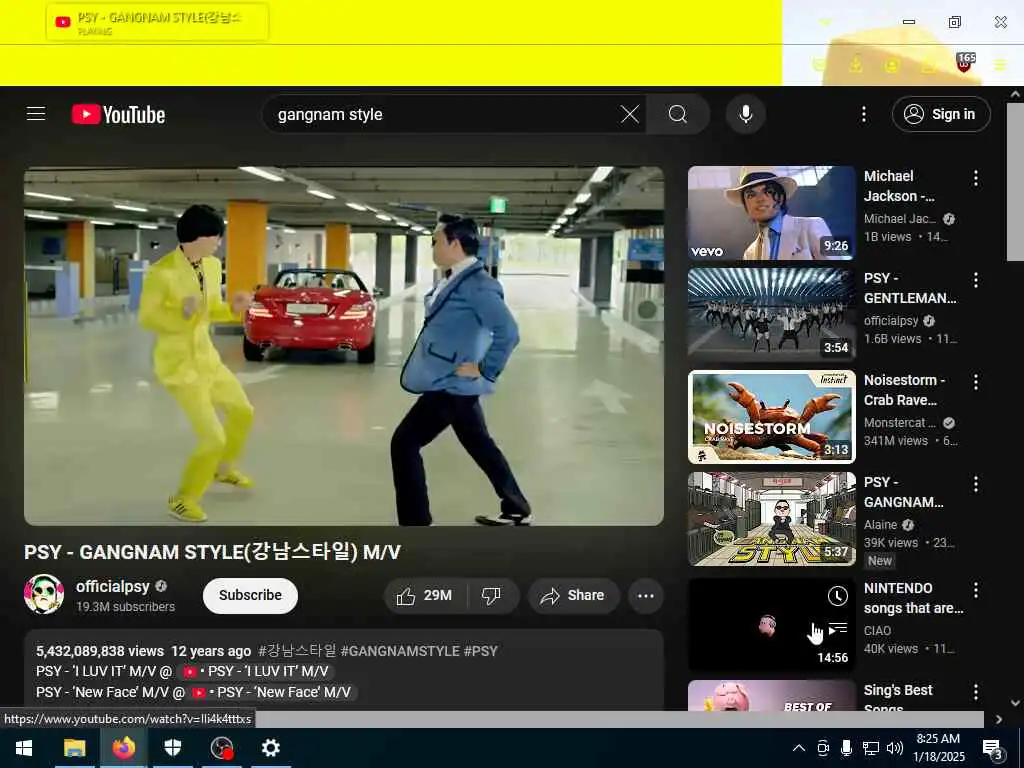This screenshot has width=1024, height=768.
Task: Clear the gangnam style search text
Action: coord(630,114)
